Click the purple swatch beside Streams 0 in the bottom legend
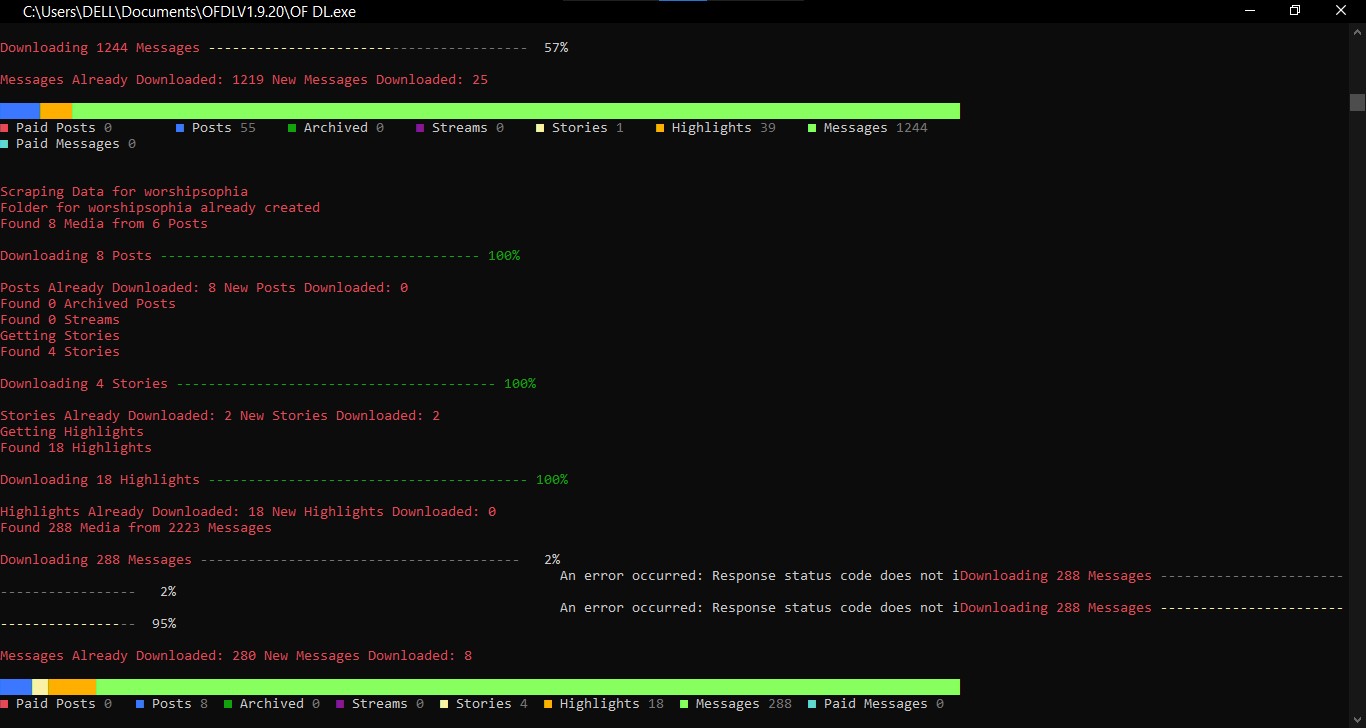Viewport: 1366px width, 728px height. point(340,704)
